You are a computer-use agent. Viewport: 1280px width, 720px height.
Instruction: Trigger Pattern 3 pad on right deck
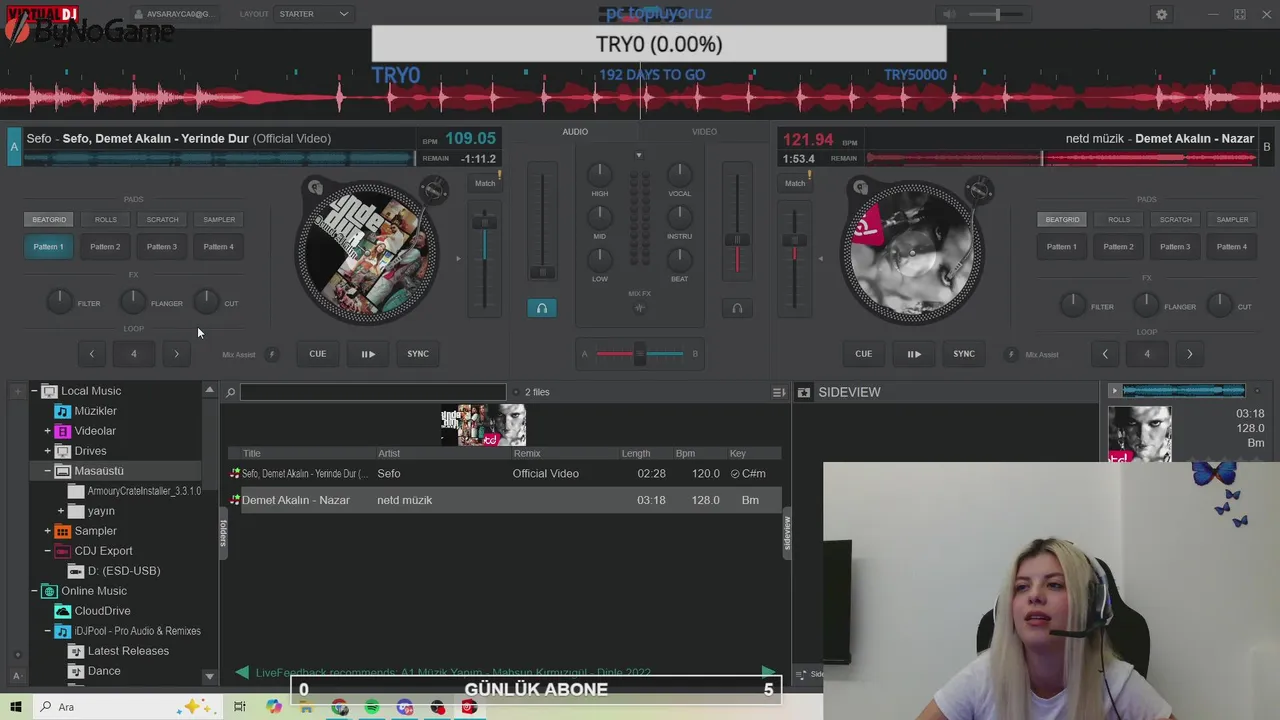click(x=1175, y=247)
